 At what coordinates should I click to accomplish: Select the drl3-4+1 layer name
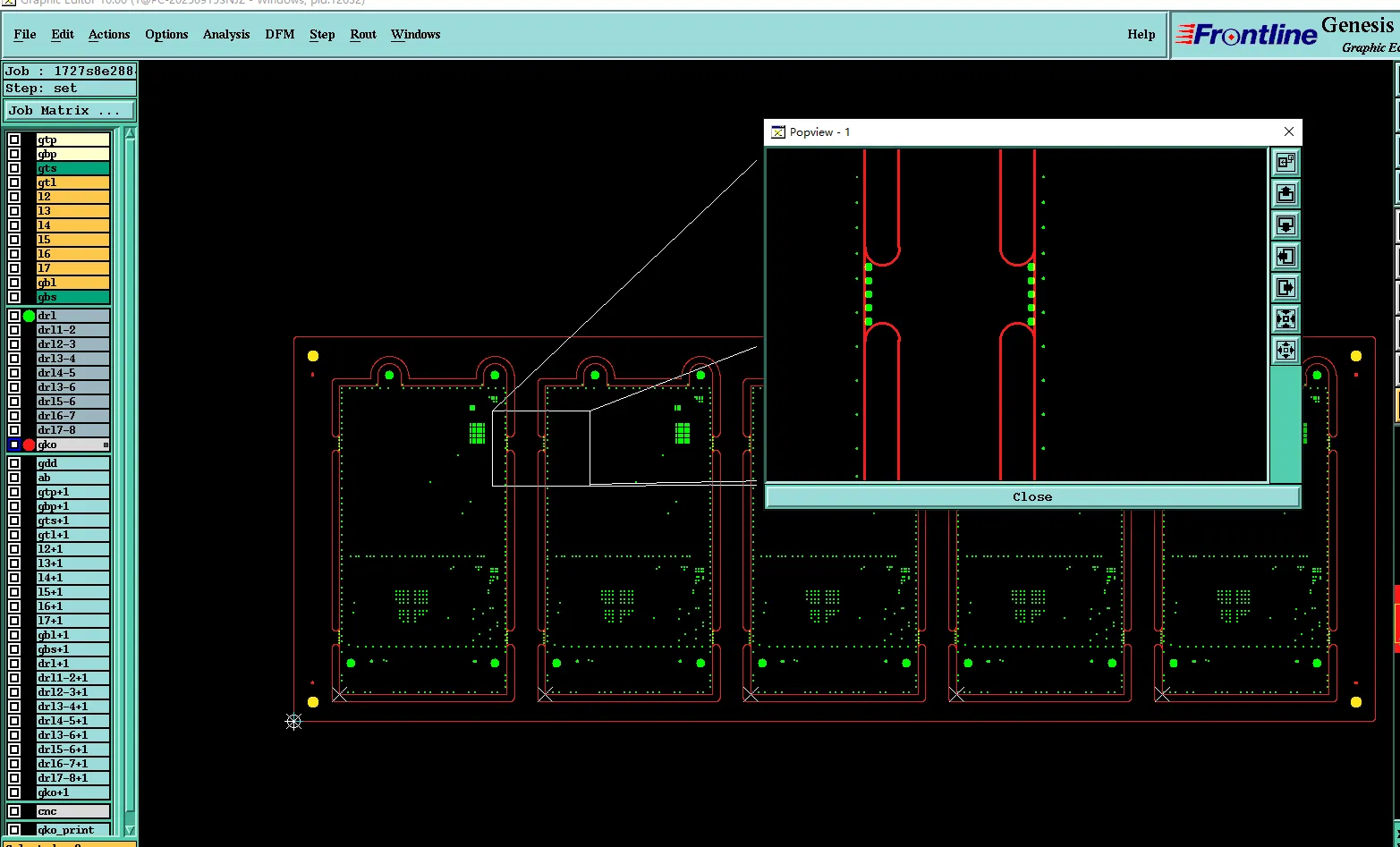pyautogui.click(x=72, y=707)
